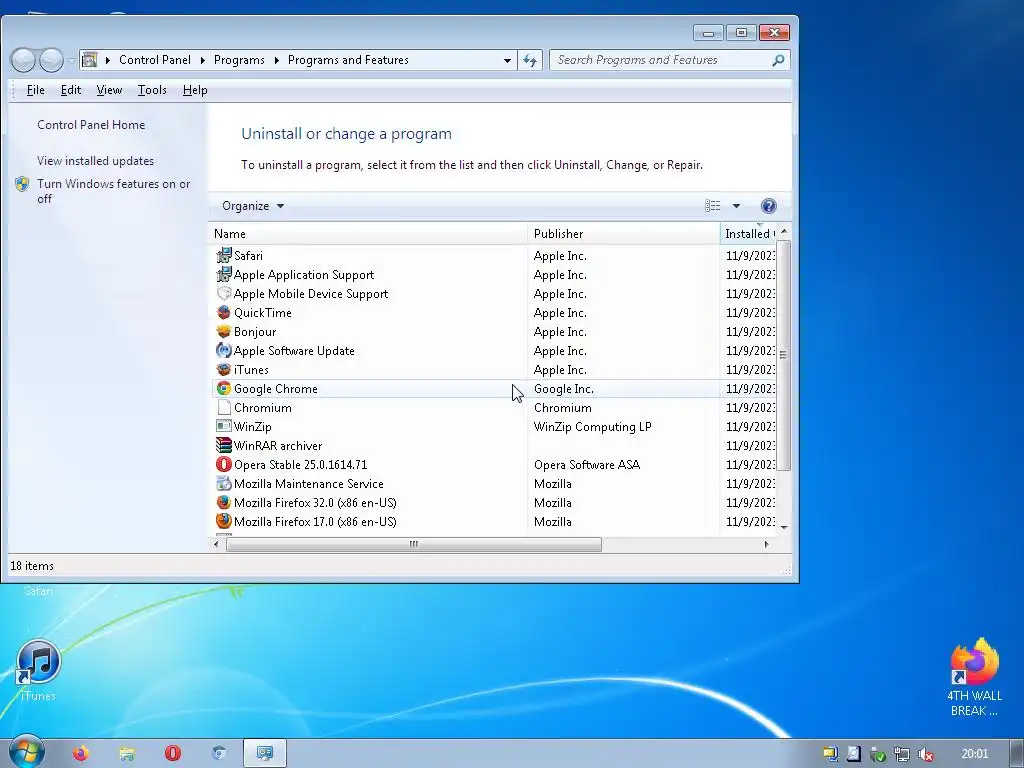Screen dimensions: 1024x768
Task: Click the WinRAR archiver books icon
Action: pos(224,445)
